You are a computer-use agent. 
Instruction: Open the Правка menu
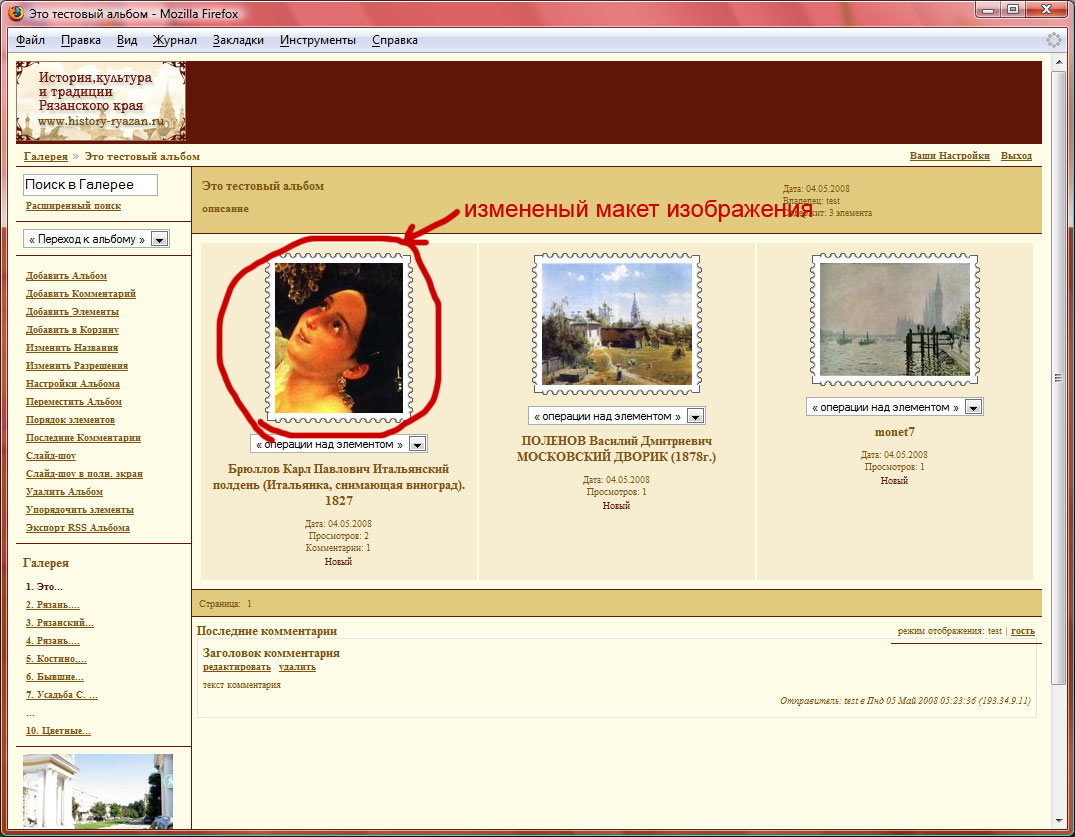tap(81, 40)
